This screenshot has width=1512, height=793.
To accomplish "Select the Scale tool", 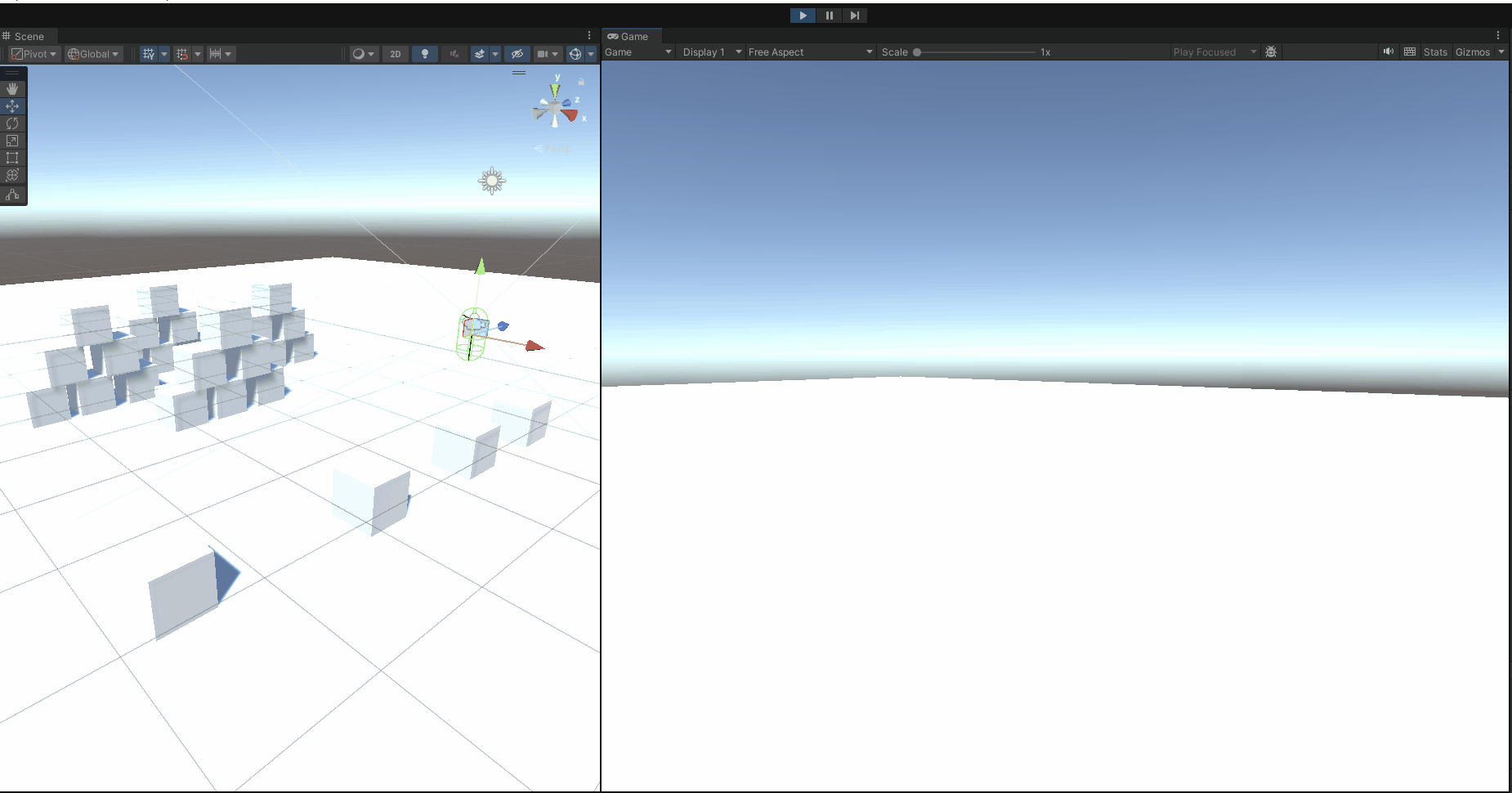I will (12, 141).
